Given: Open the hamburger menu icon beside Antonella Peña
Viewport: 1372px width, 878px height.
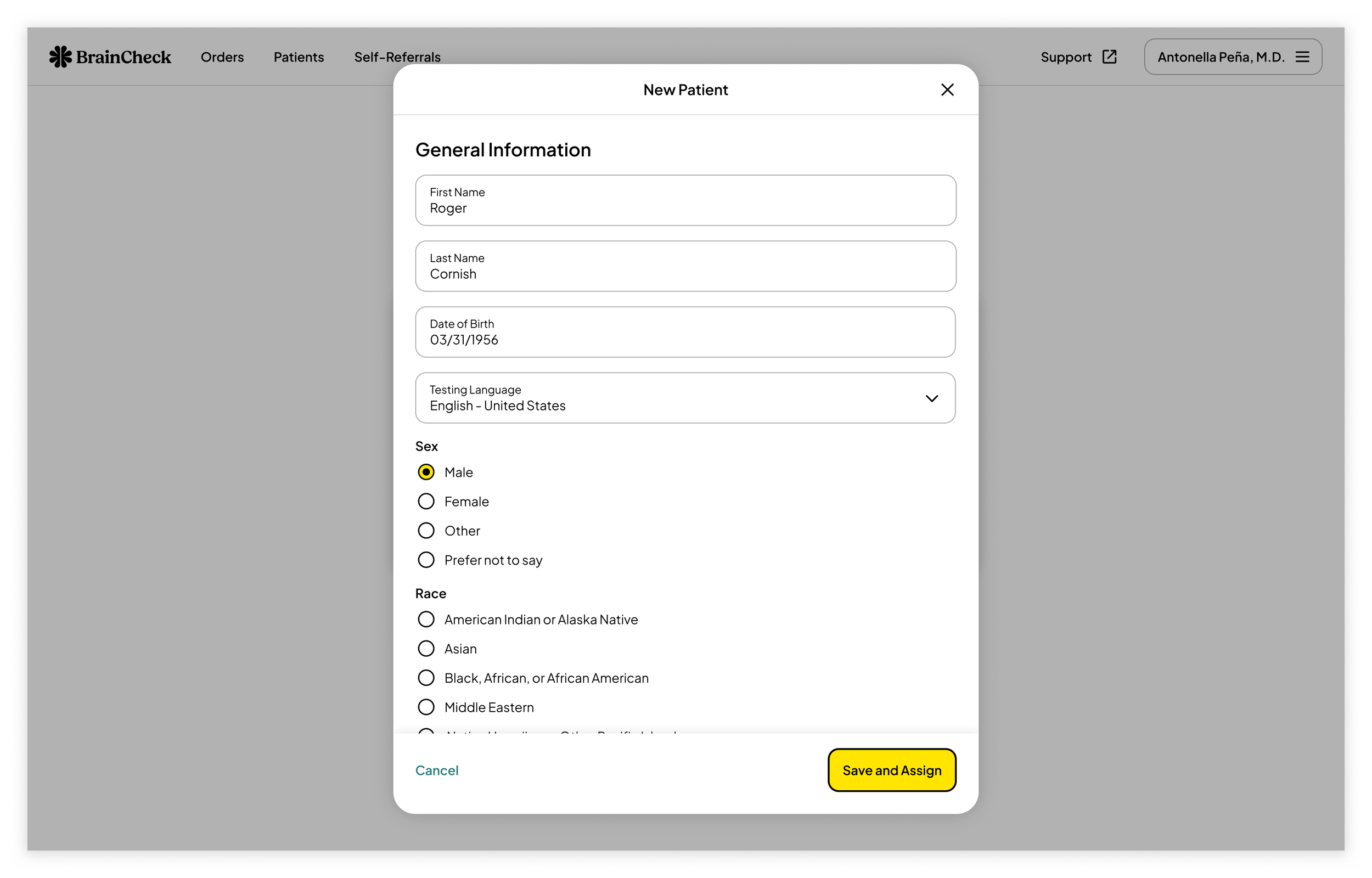Looking at the screenshot, I should click(x=1302, y=57).
